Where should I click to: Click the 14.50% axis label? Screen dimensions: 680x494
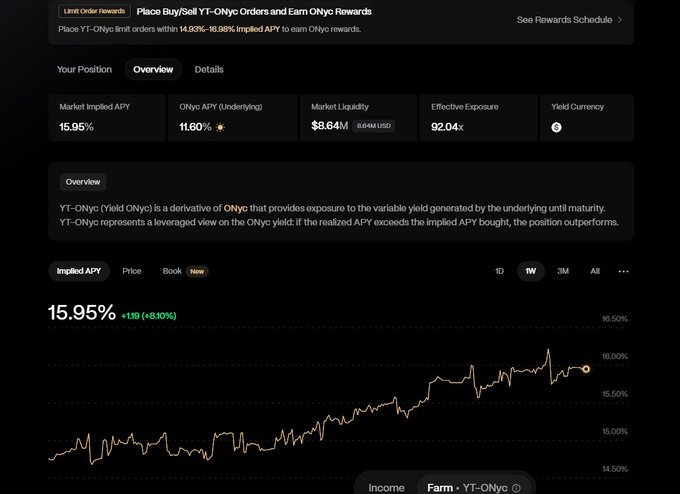pos(615,469)
